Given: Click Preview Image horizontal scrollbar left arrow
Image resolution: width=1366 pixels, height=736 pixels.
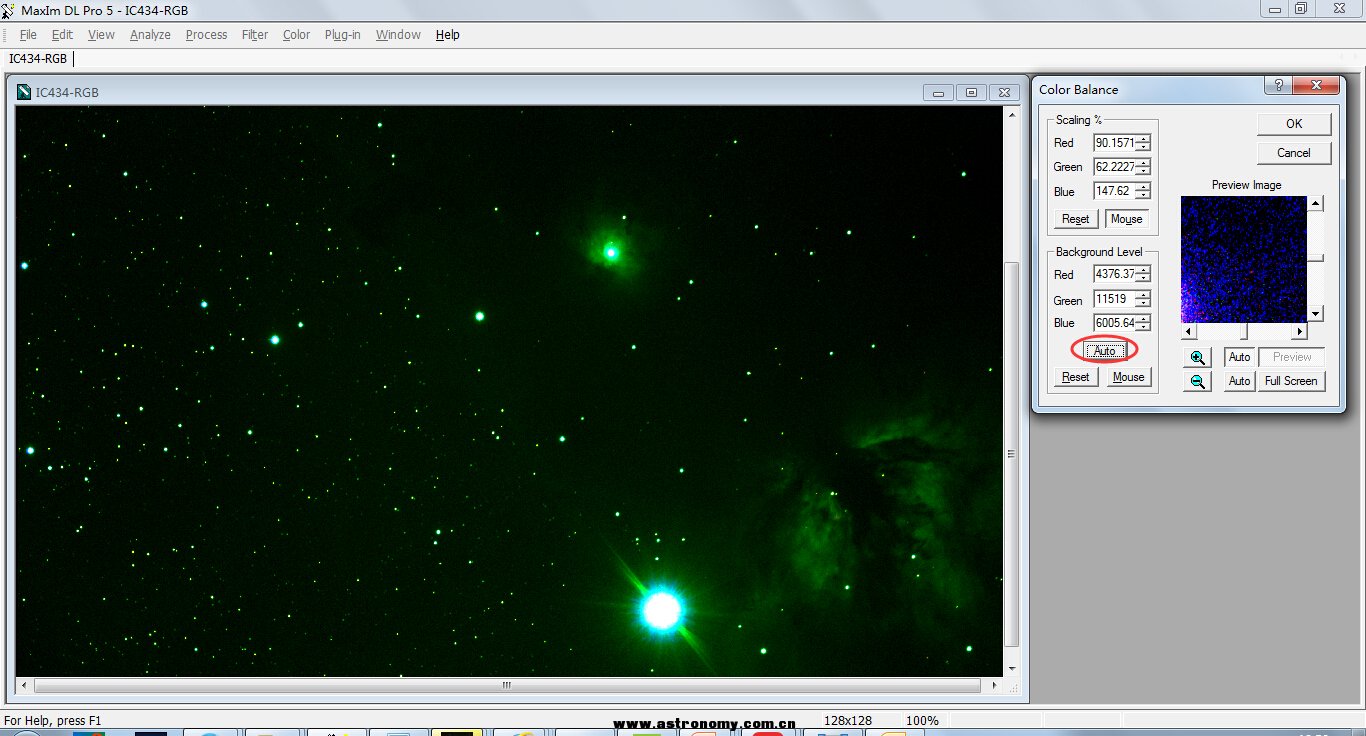Looking at the screenshot, I should tap(1188, 331).
